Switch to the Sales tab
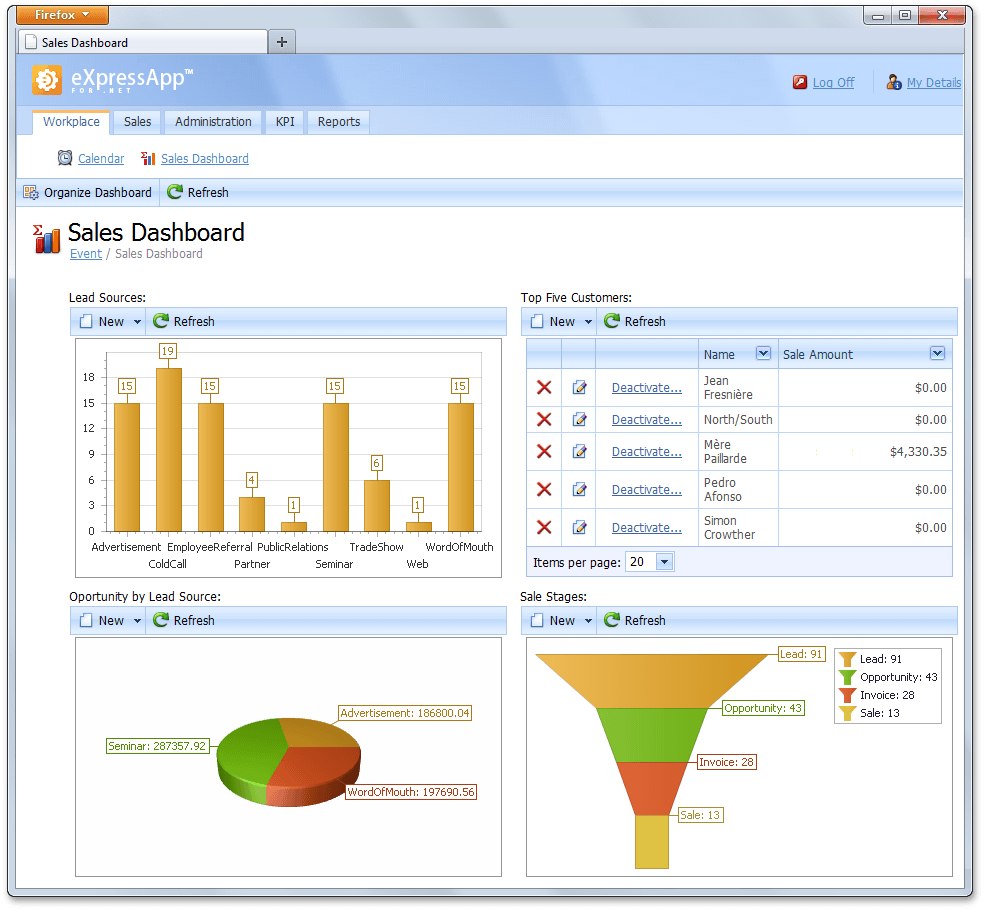986x912 pixels. tap(138, 122)
